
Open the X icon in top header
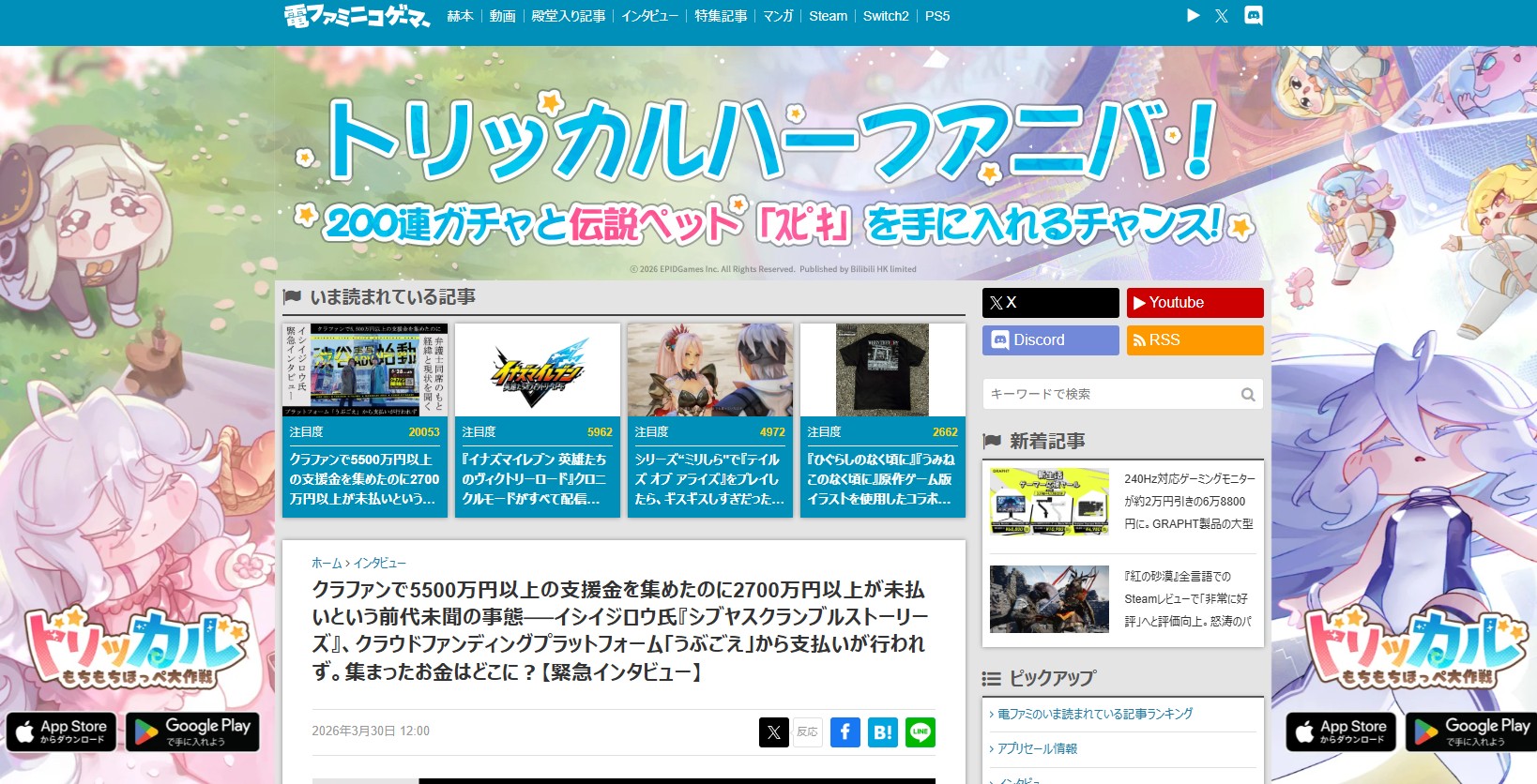(1221, 16)
